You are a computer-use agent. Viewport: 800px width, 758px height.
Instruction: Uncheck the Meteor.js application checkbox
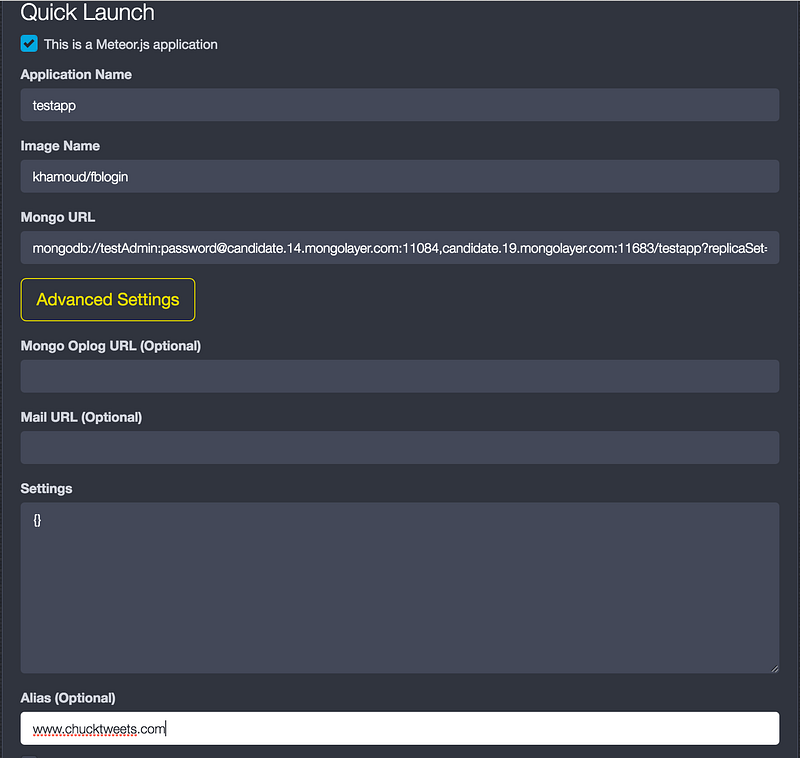tap(29, 44)
